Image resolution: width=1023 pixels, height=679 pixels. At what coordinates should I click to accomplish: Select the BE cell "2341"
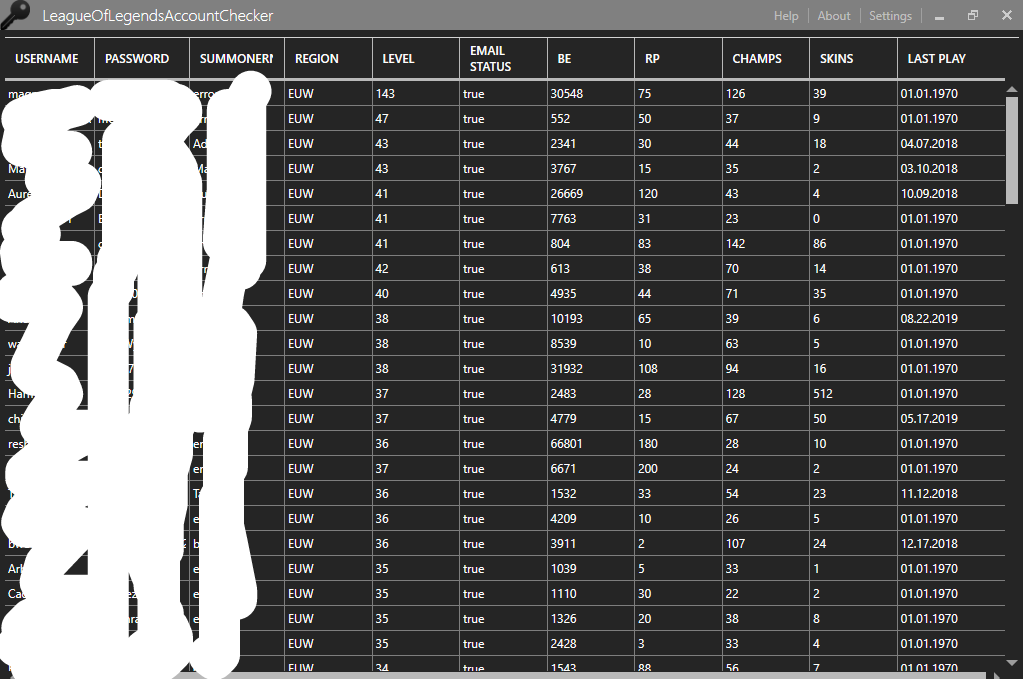[x=591, y=143]
